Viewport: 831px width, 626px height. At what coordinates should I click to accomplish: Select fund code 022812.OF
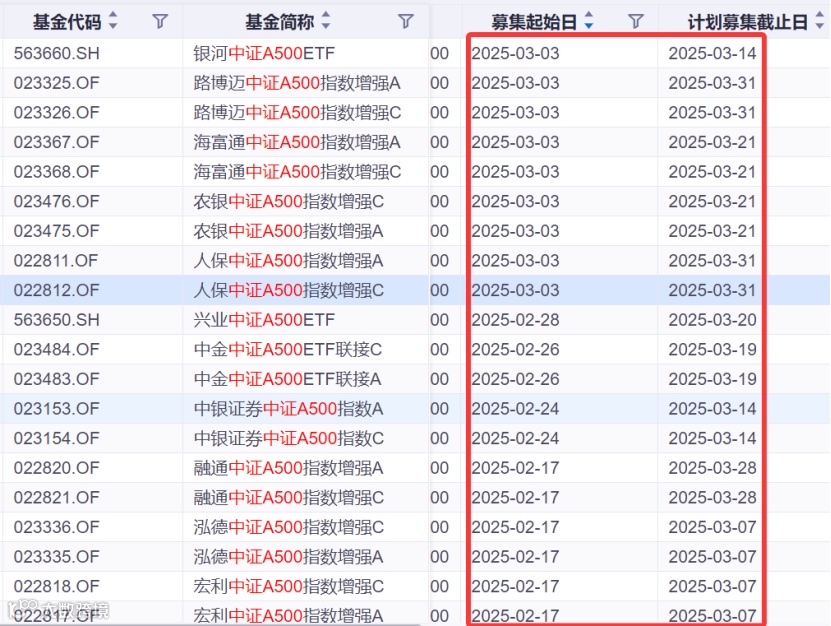coord(57,290)
